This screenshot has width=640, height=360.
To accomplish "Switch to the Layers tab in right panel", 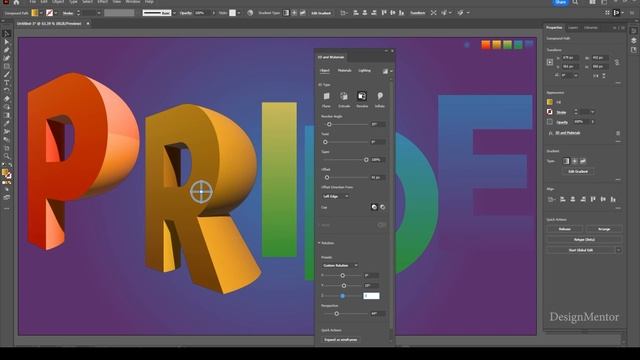I will (573, 28).
